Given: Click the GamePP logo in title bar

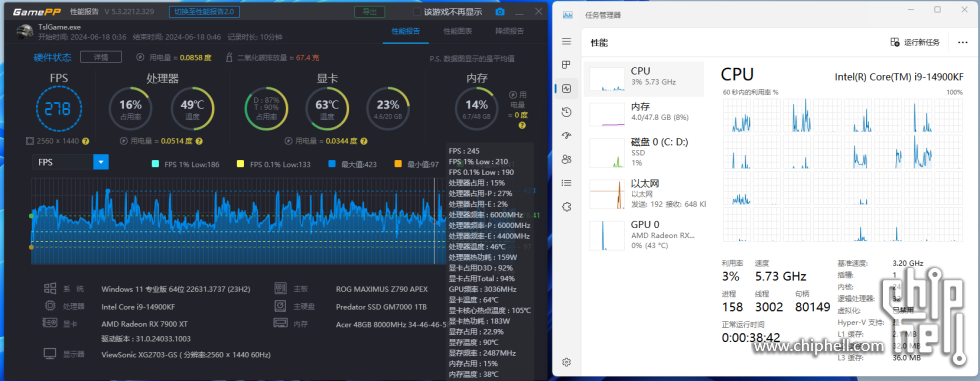Looking at the screenshot, I should (37, 12).
